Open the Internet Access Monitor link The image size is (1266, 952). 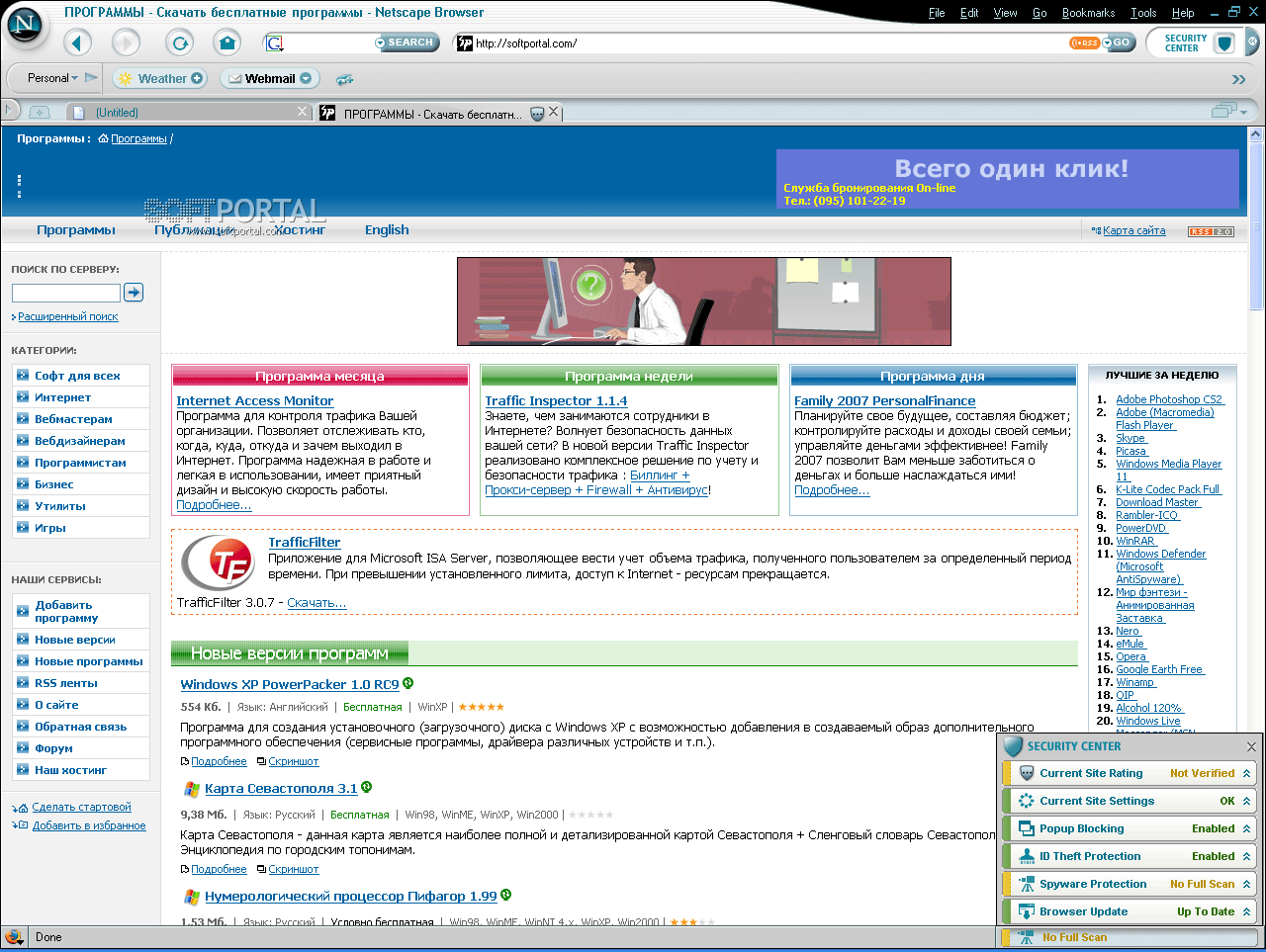(254, 400)
